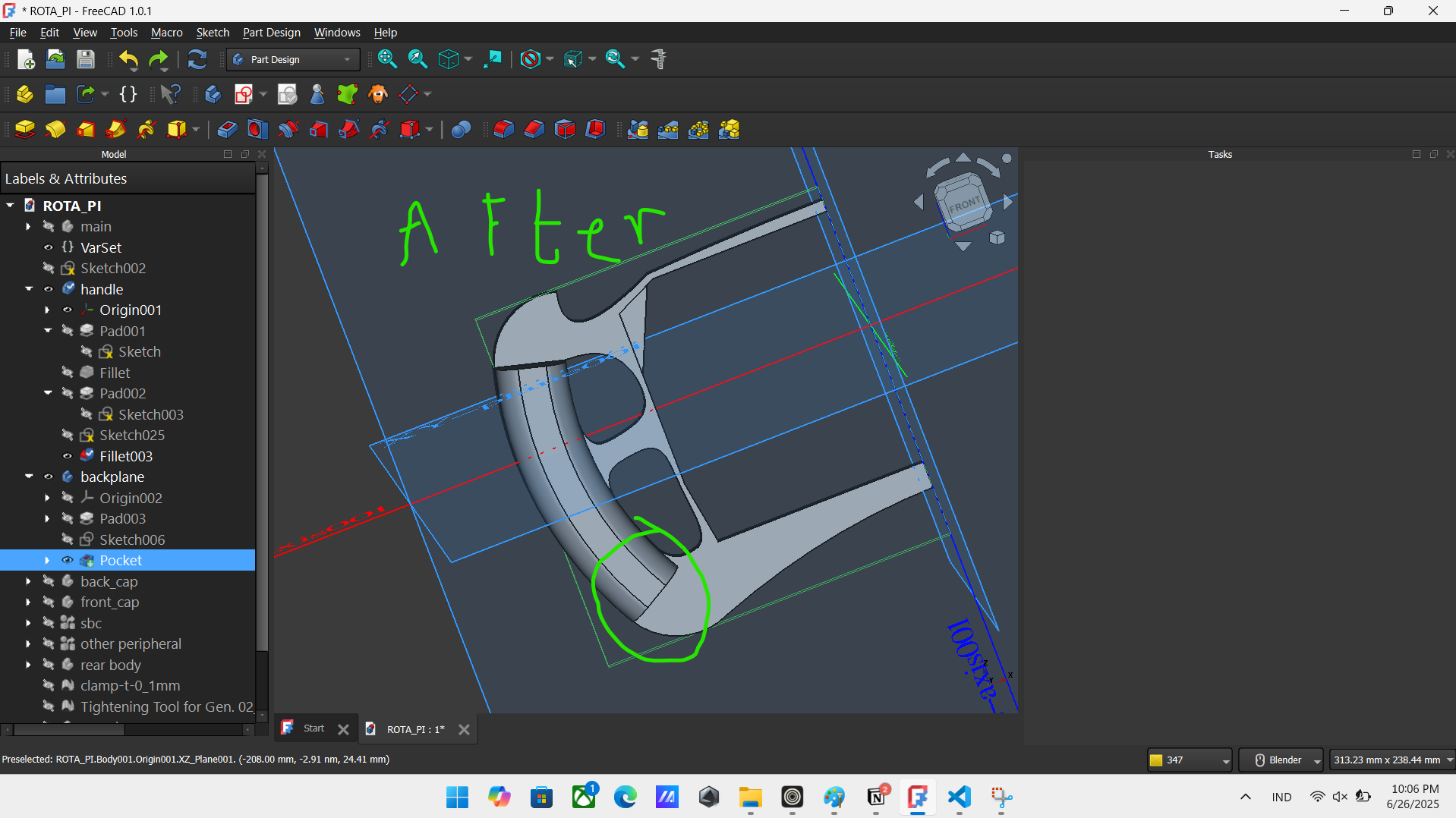Screen dimensions: 1456x818
Task: Open the Sketch menu
Action: 213,33
